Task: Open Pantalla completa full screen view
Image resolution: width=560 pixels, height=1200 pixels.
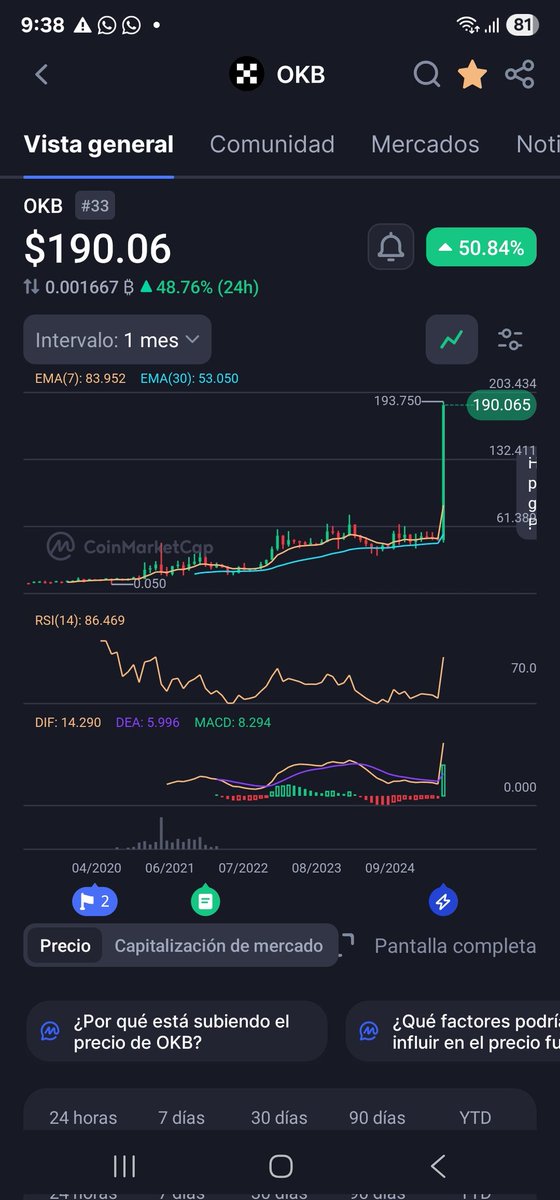Action: click(x=455, y=945)
